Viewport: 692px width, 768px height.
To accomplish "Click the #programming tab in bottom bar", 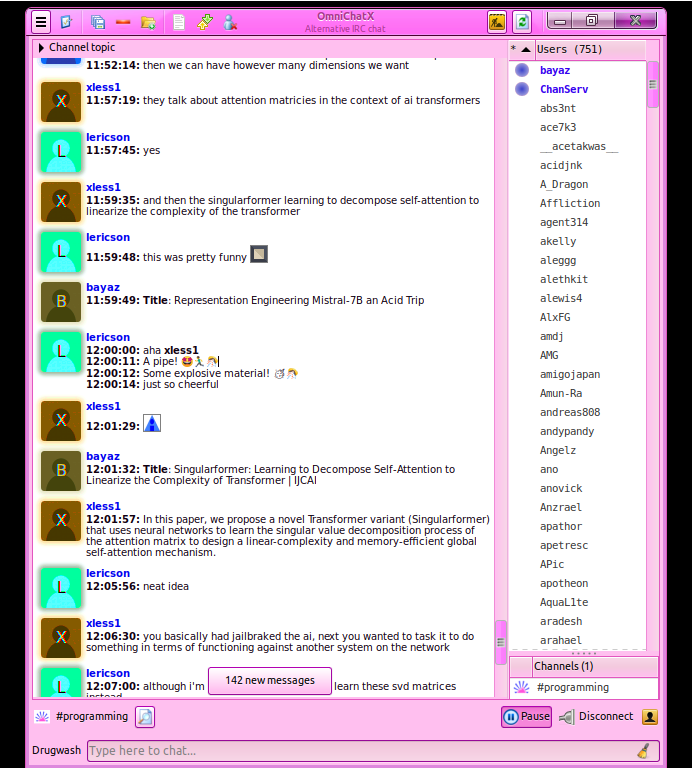I will pyautogui.click(x=92, y=717).
